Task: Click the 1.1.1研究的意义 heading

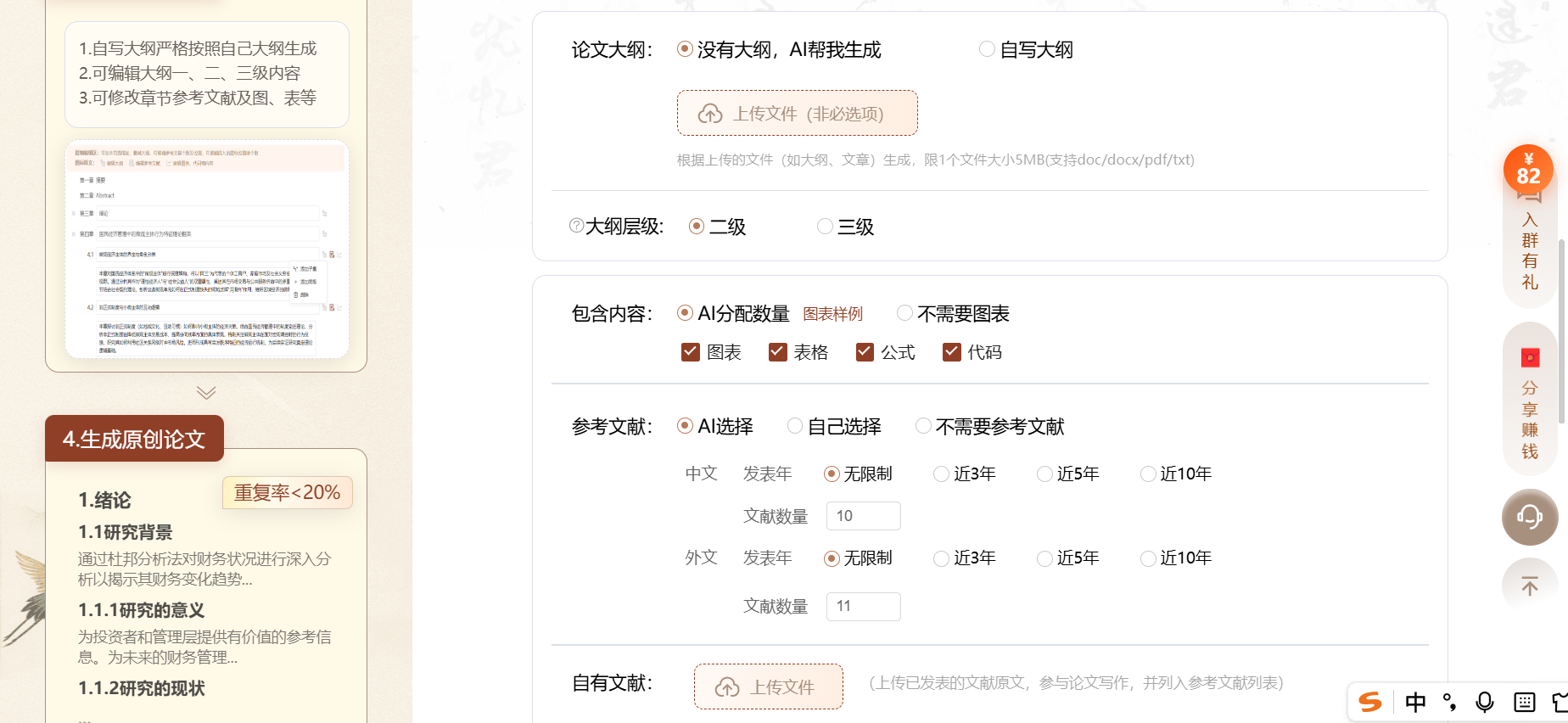Action: (142, 610)
